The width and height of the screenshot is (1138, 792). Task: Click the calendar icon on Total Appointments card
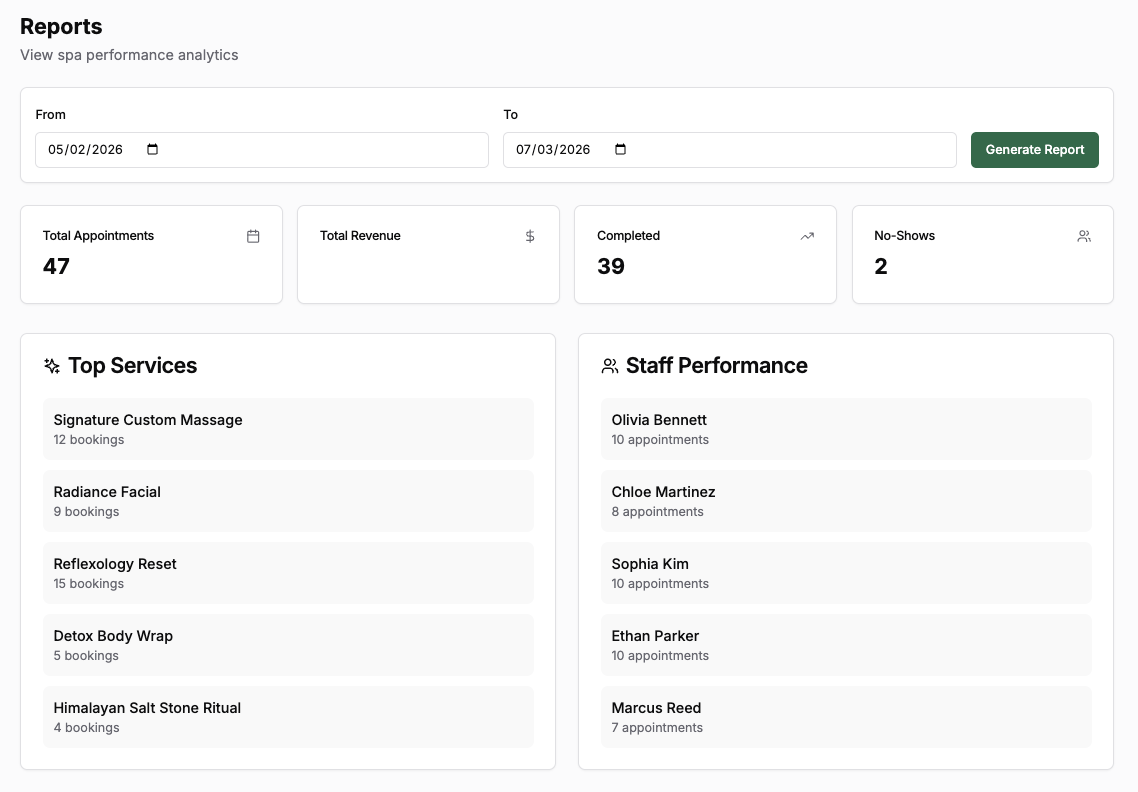tap(253, 236)
